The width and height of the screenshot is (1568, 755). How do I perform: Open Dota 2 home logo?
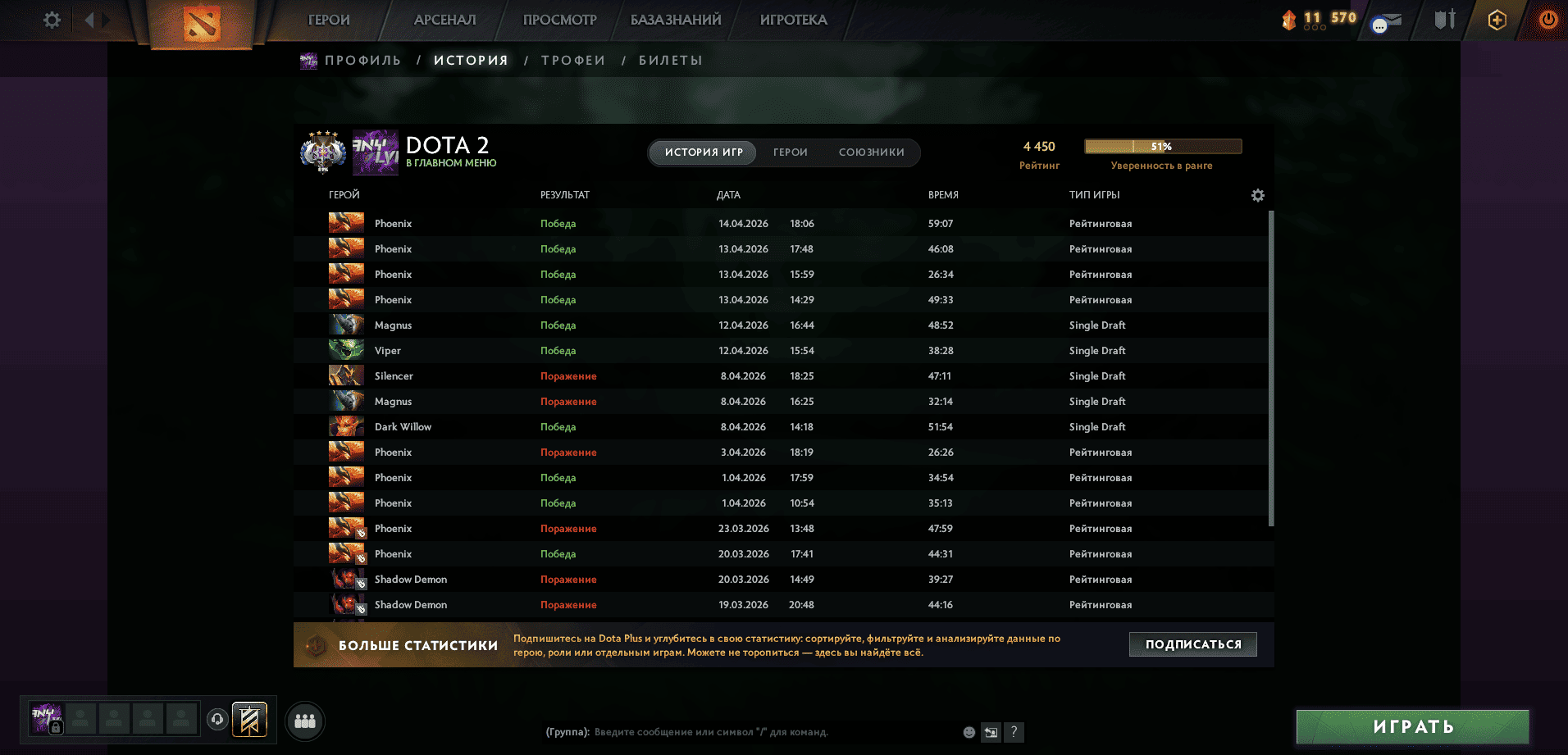[202, 23]
